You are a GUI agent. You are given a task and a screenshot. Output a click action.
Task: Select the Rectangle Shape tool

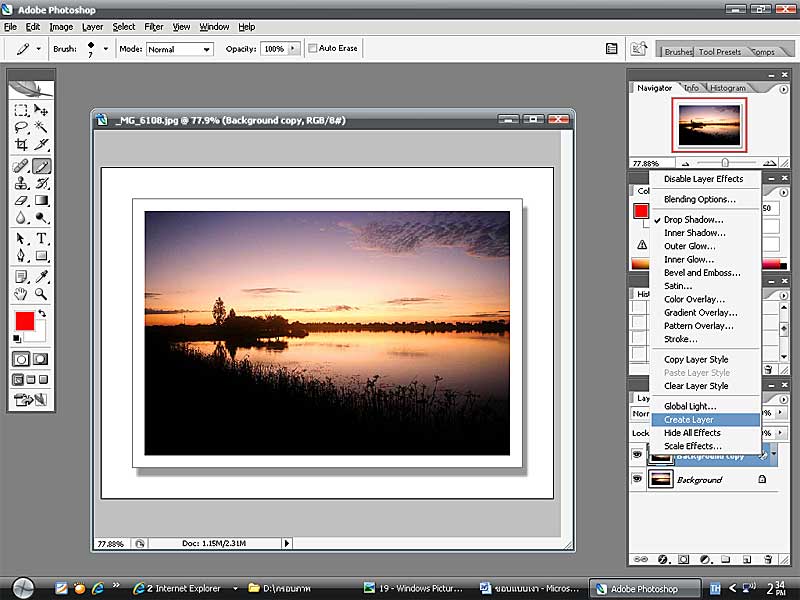click(41, 255)
